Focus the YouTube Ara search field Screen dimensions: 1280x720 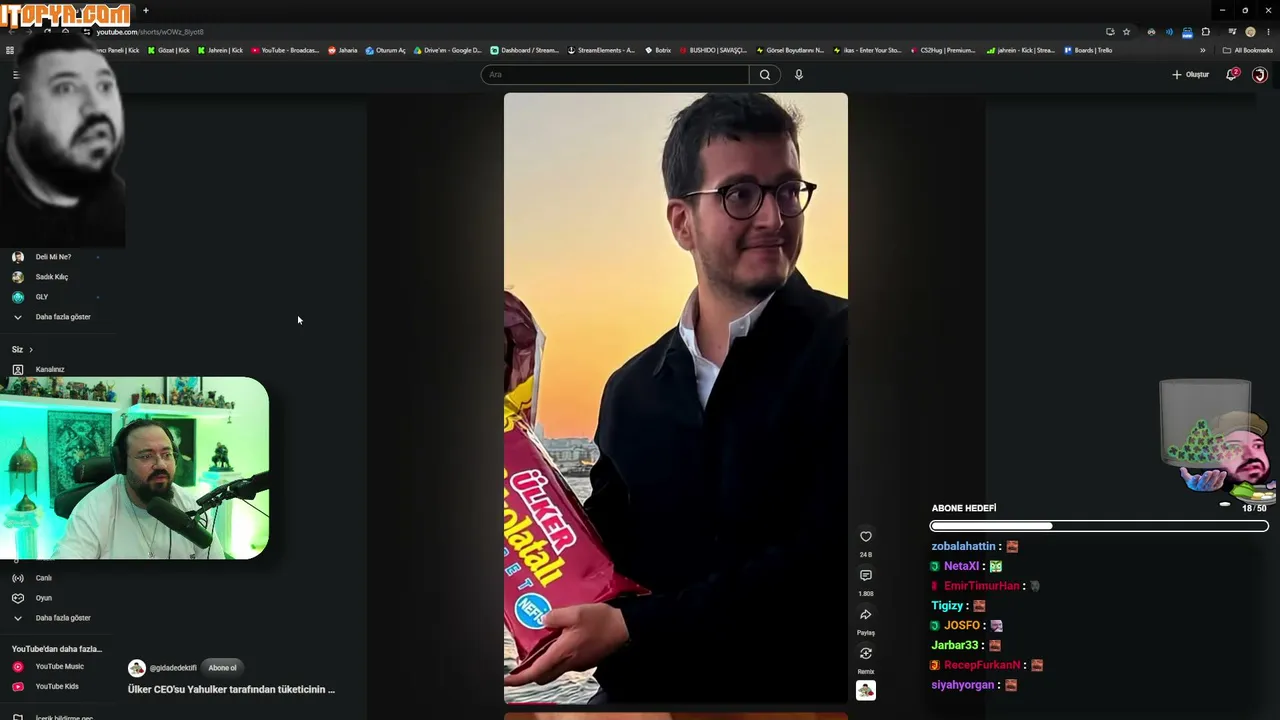point(615,75)
